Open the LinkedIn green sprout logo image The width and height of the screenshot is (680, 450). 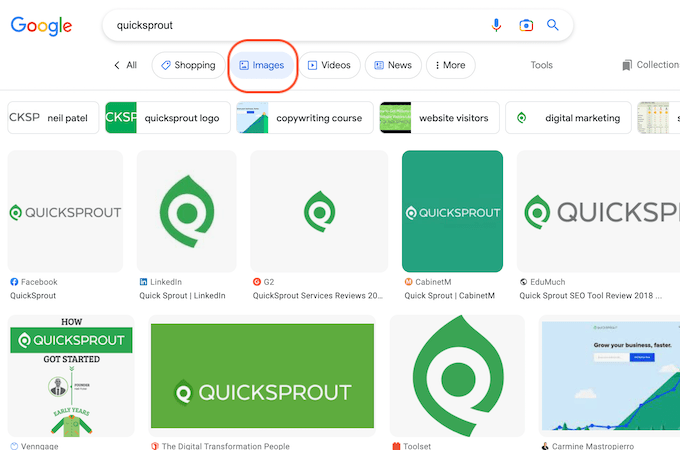point(186,211)
